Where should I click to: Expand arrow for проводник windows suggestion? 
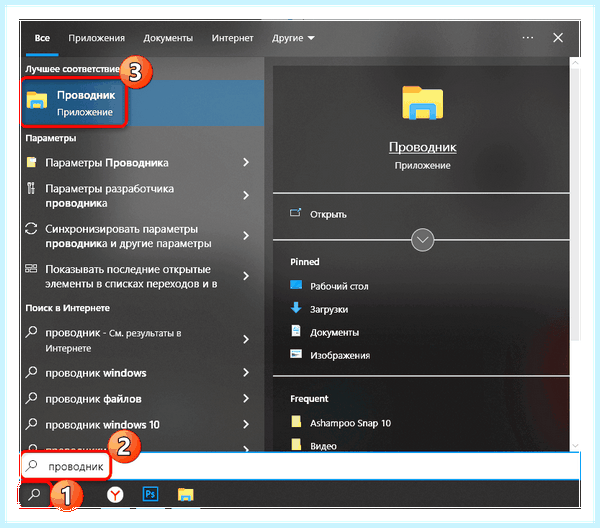[x=246, y=373]
